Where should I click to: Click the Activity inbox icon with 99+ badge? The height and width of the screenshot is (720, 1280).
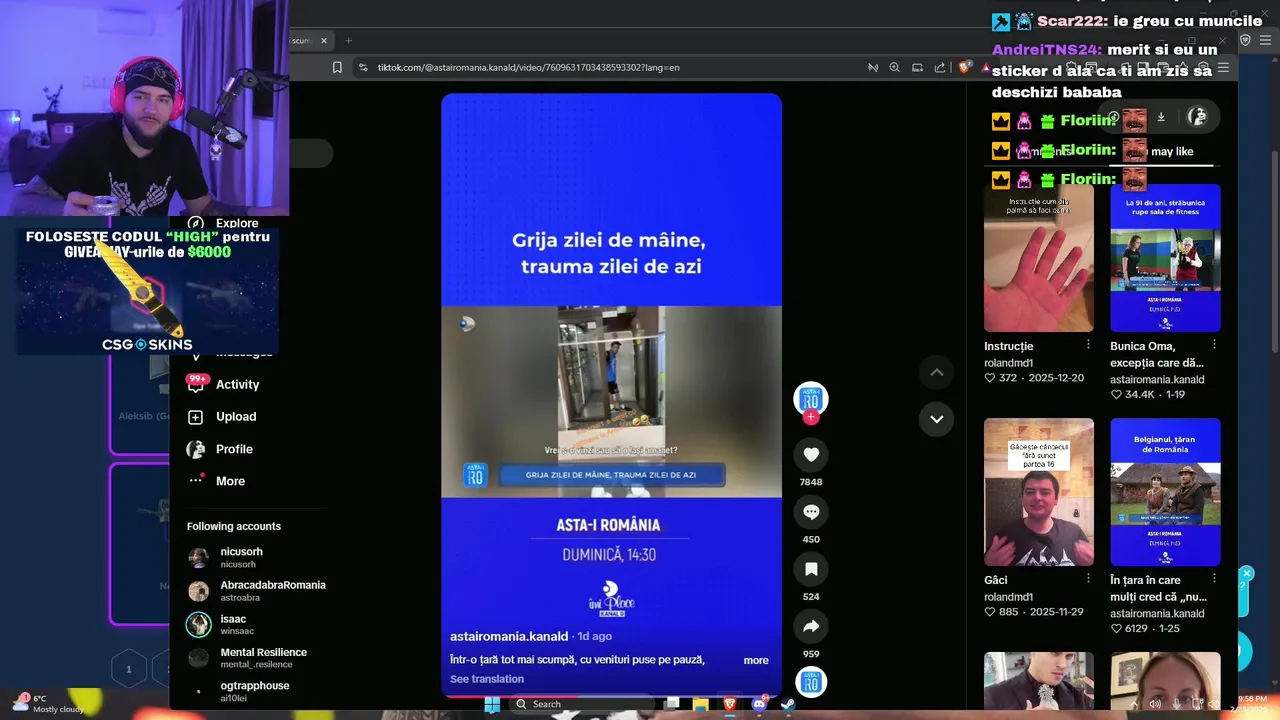click(x=196, y=384)
